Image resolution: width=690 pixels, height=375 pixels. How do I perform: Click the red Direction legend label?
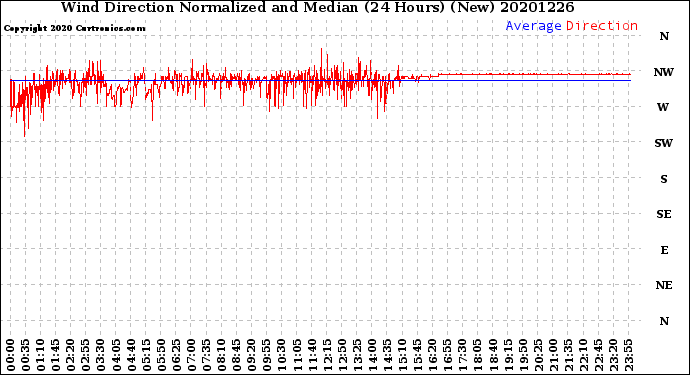[x=602, y=26]
